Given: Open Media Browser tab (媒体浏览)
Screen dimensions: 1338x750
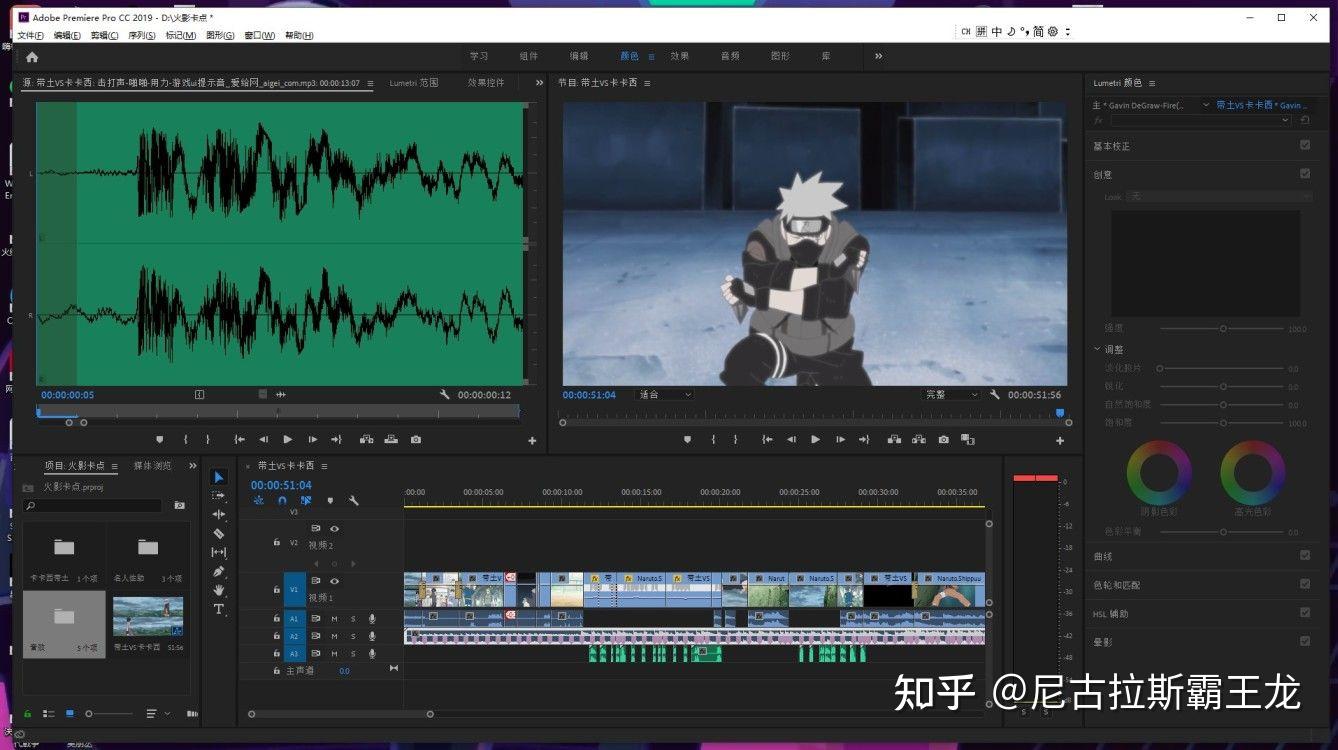Looking at the screenshot, I should point(152,466).
